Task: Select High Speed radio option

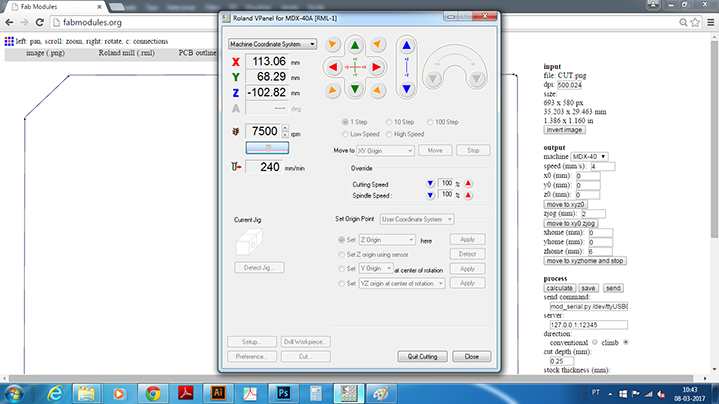Action: tap(389, 134)
